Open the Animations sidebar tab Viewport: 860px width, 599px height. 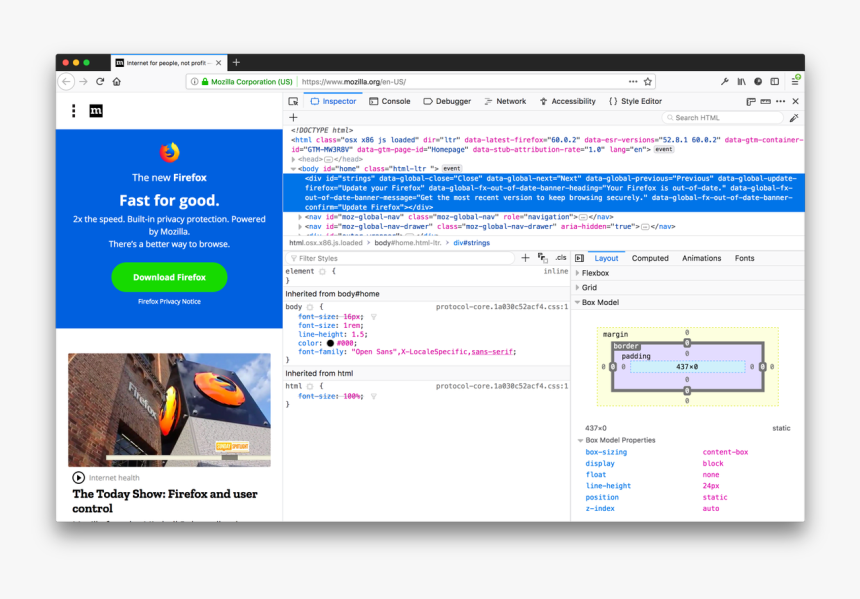(701, 258)
